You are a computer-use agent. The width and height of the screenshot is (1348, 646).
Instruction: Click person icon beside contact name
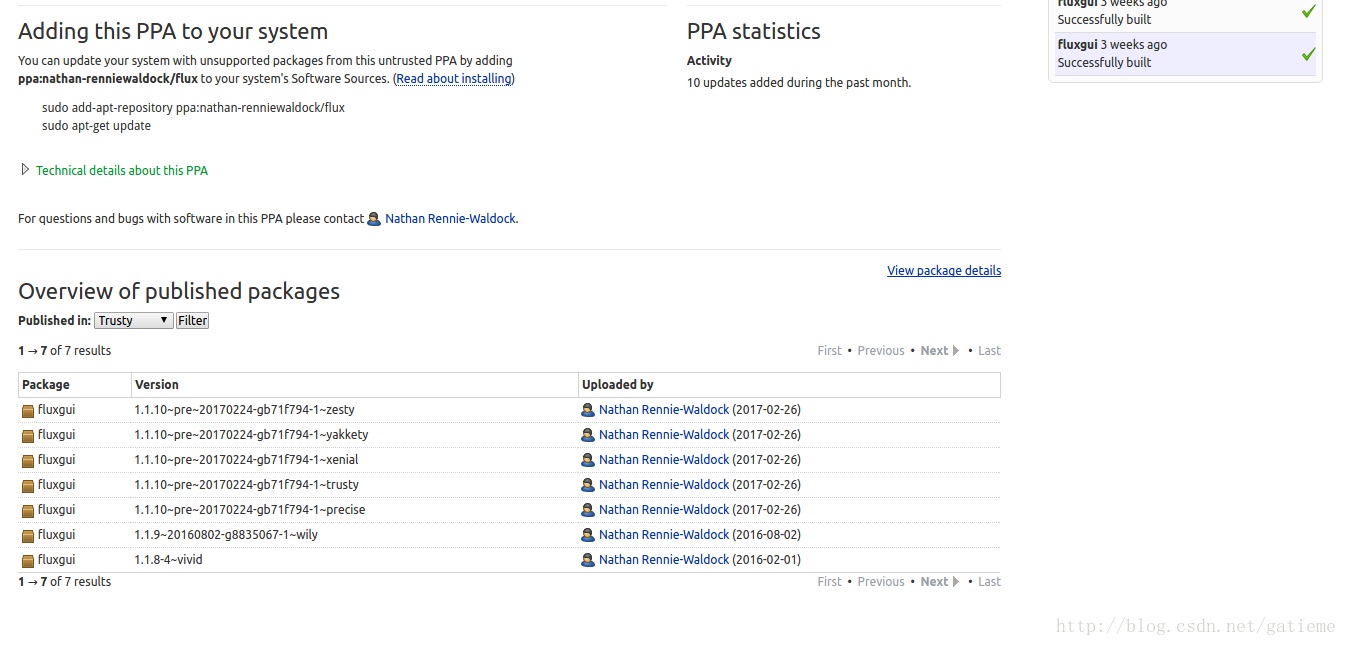[374, 219]
